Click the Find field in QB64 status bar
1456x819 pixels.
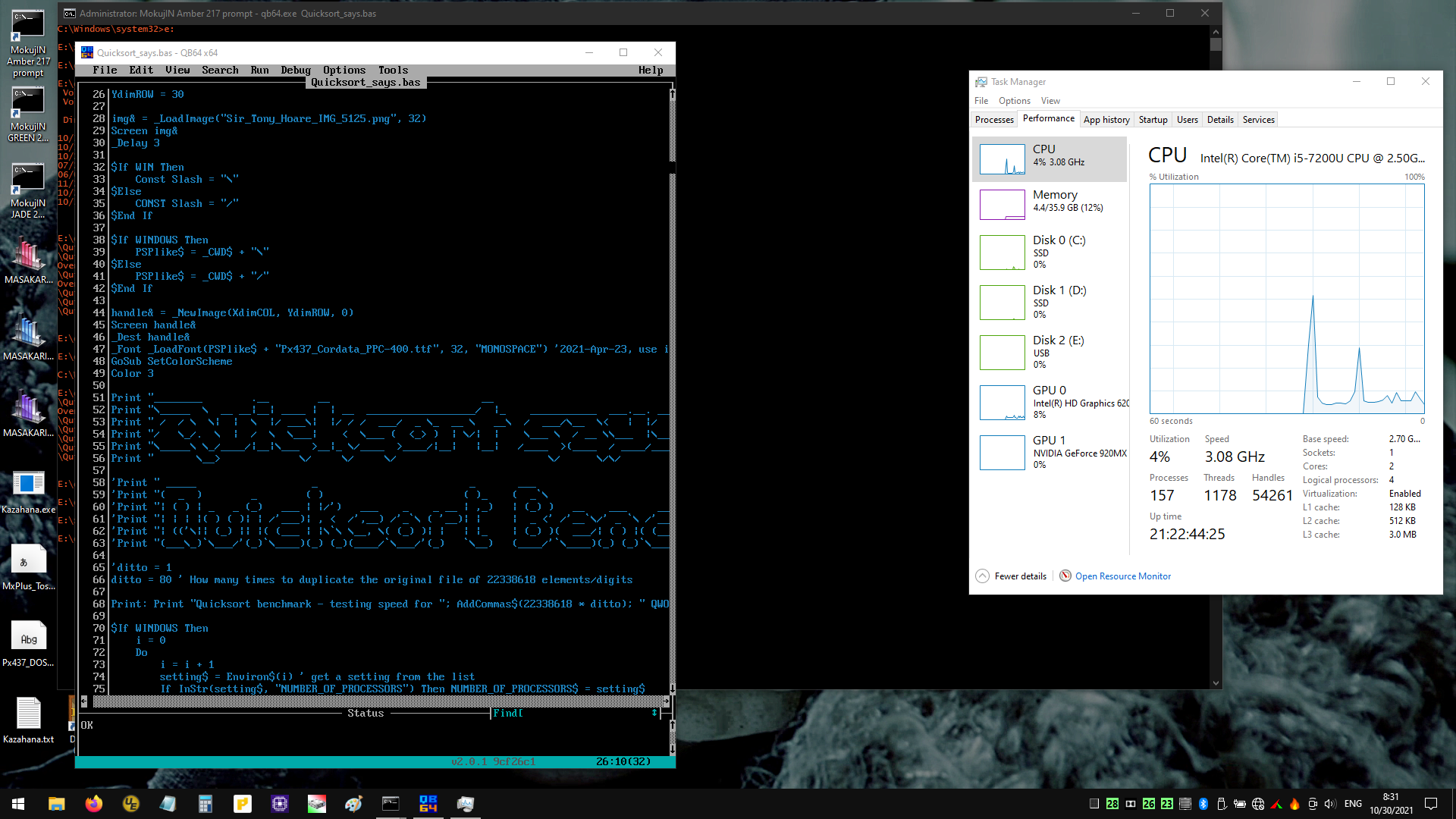tap(576, 713)
